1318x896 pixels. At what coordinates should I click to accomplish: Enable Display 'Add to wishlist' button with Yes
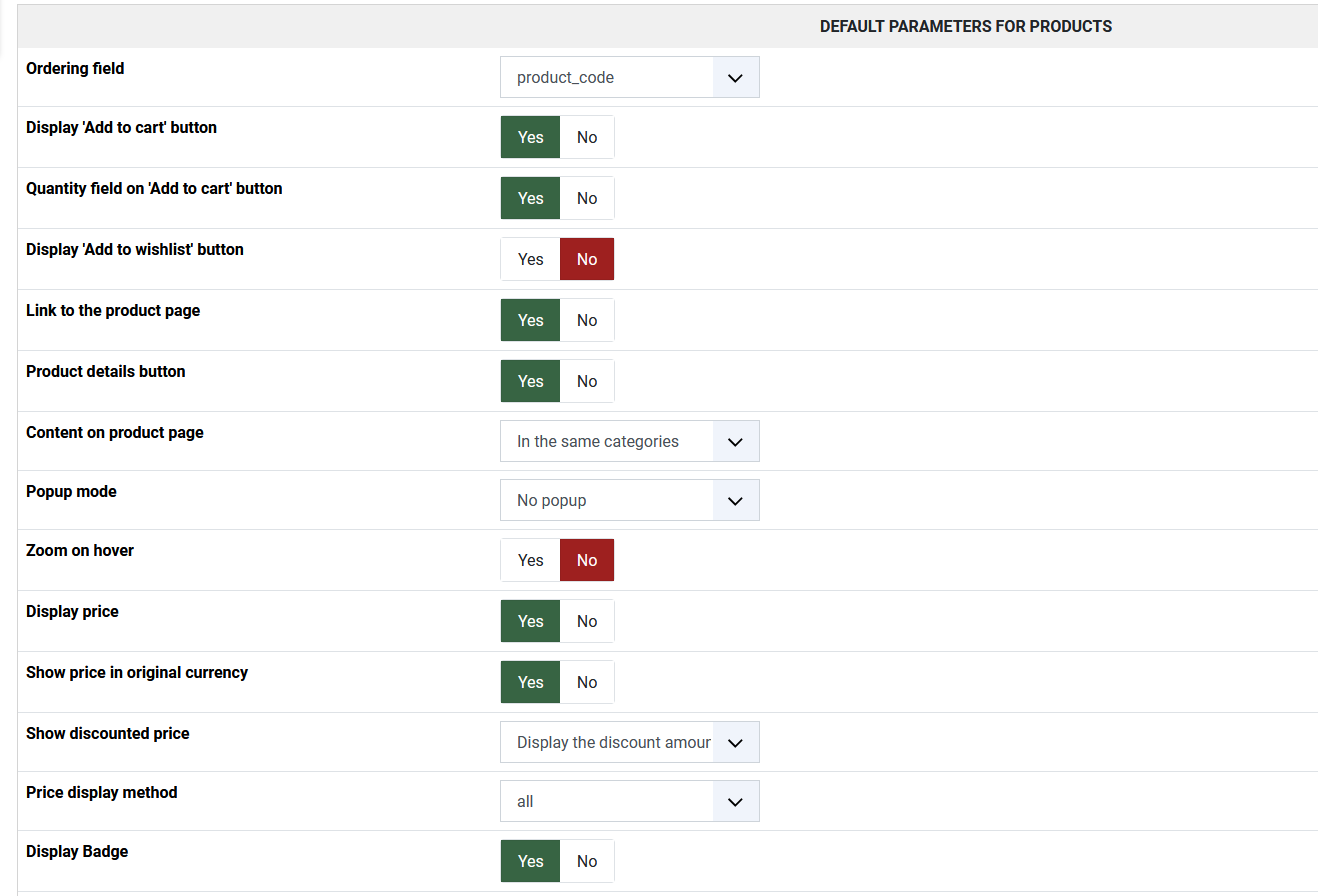click(531, 259)
